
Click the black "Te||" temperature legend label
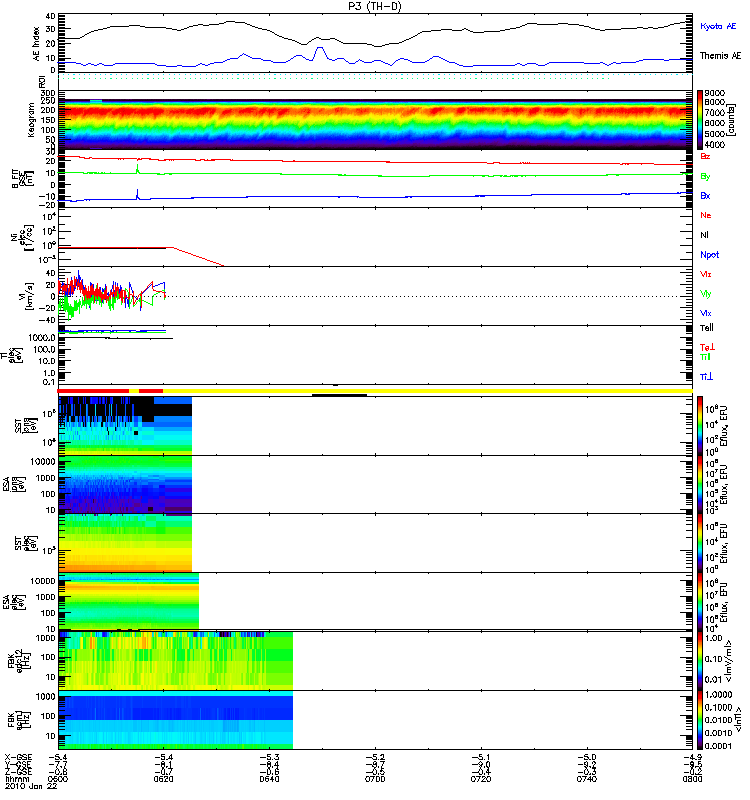(707, 328)
